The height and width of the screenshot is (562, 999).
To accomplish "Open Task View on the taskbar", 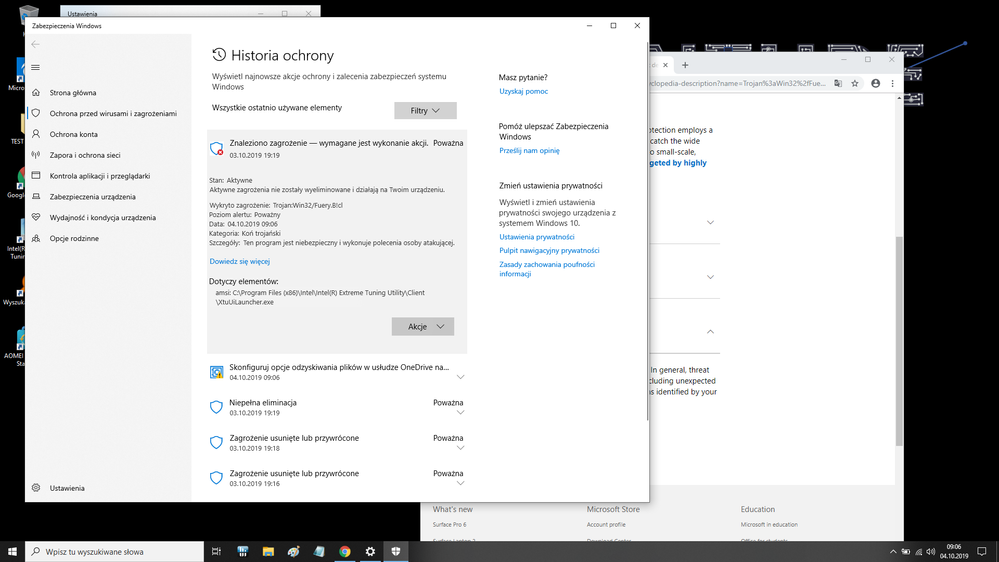I will pos(217,551).
